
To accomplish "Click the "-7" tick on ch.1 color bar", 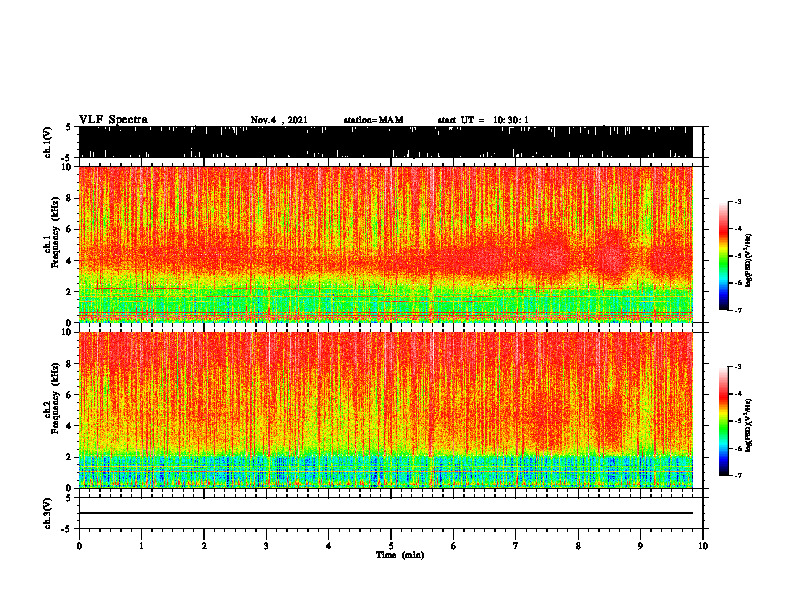I will coord(739,310).
